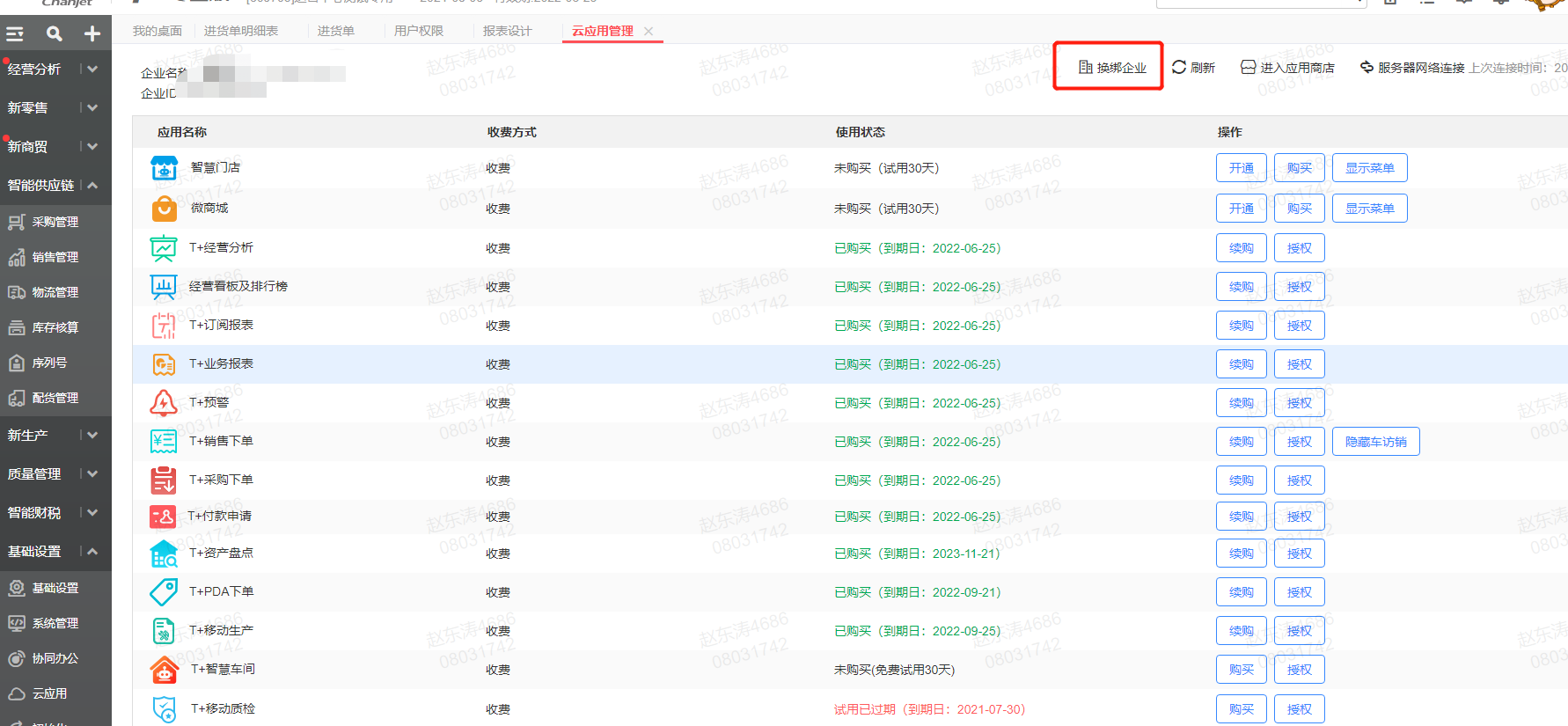This screenshot has width=1568, height=726.
Task: Click the sidebar plus add icon
Action: point(92,34)
